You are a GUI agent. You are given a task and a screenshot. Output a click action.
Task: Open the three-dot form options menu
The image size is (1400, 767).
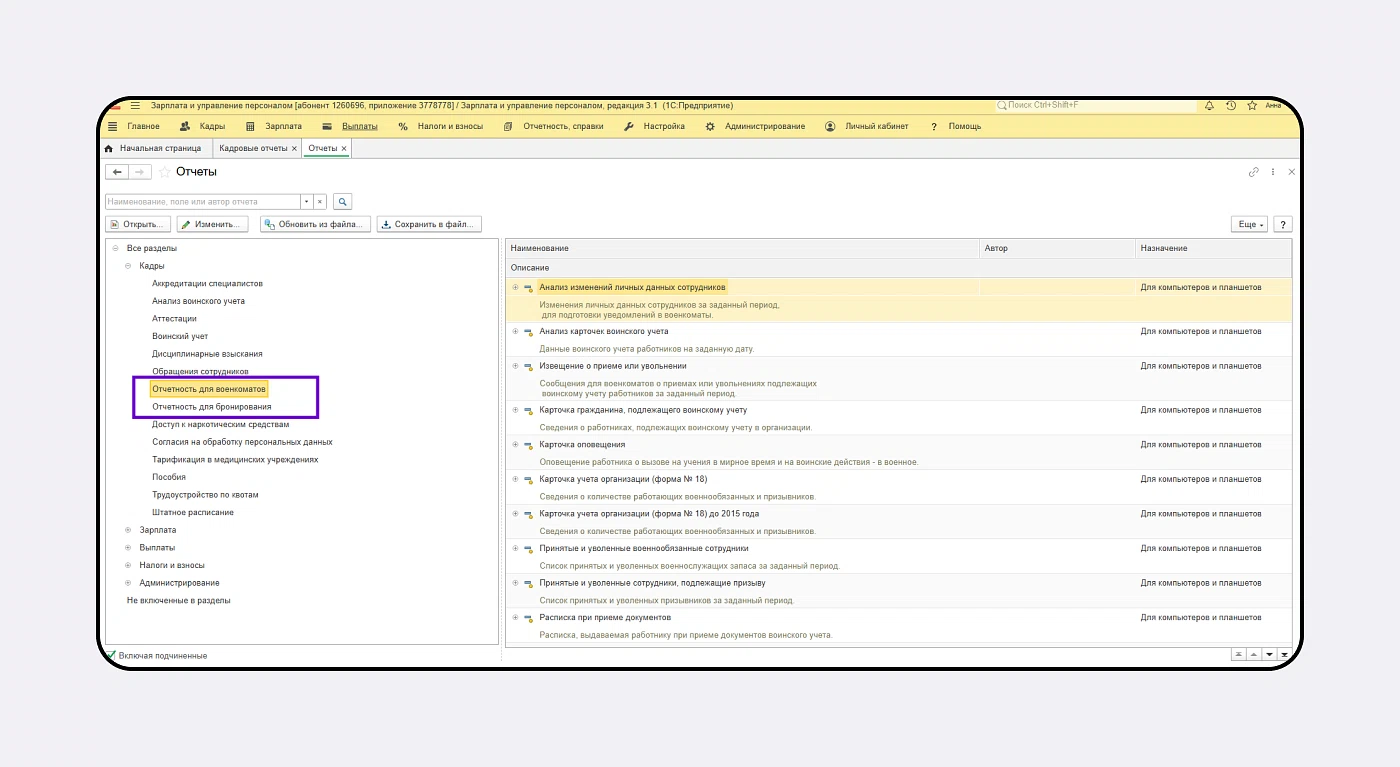pyautogui.click(x=1273, y=172)
